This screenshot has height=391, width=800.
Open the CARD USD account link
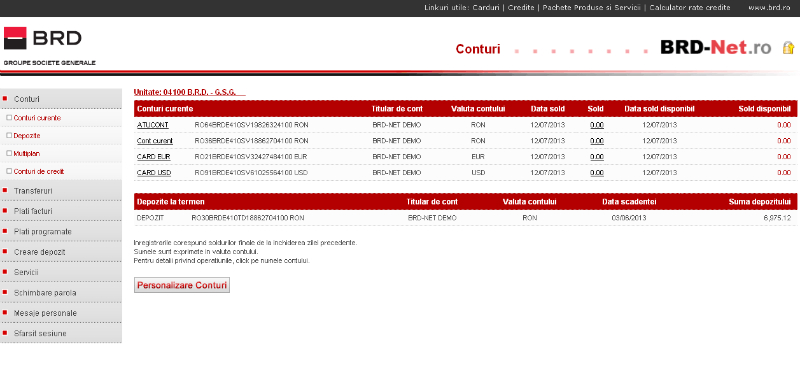point(154,173)
